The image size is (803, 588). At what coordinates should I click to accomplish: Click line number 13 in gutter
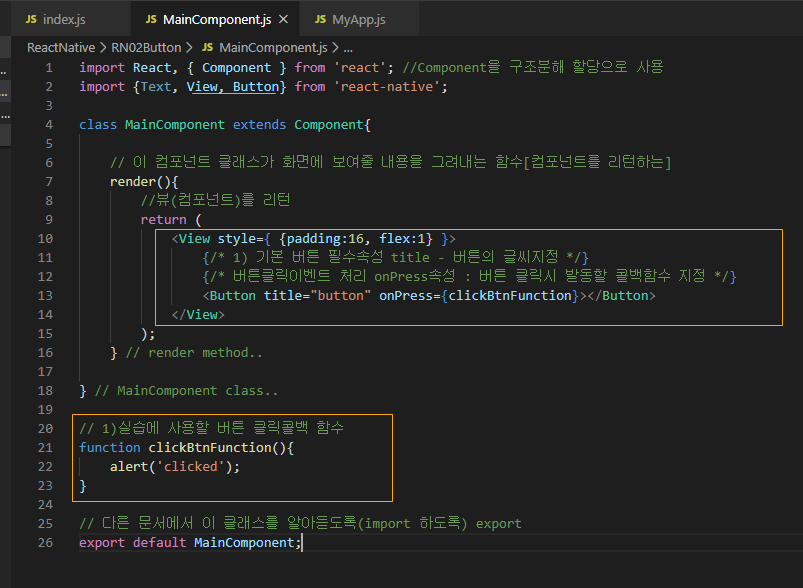45,296
